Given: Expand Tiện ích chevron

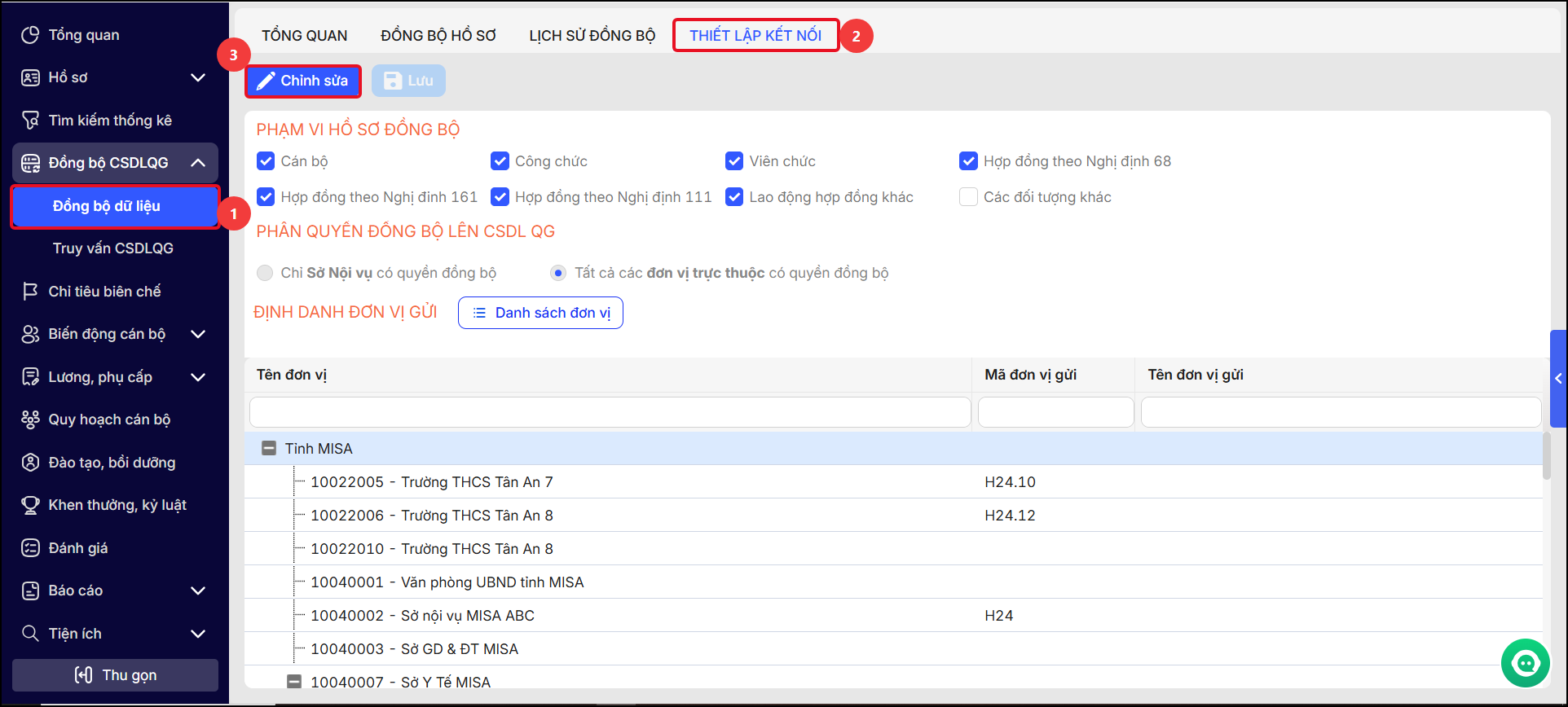Looking at the screenshot, I should tap(198, 634).
